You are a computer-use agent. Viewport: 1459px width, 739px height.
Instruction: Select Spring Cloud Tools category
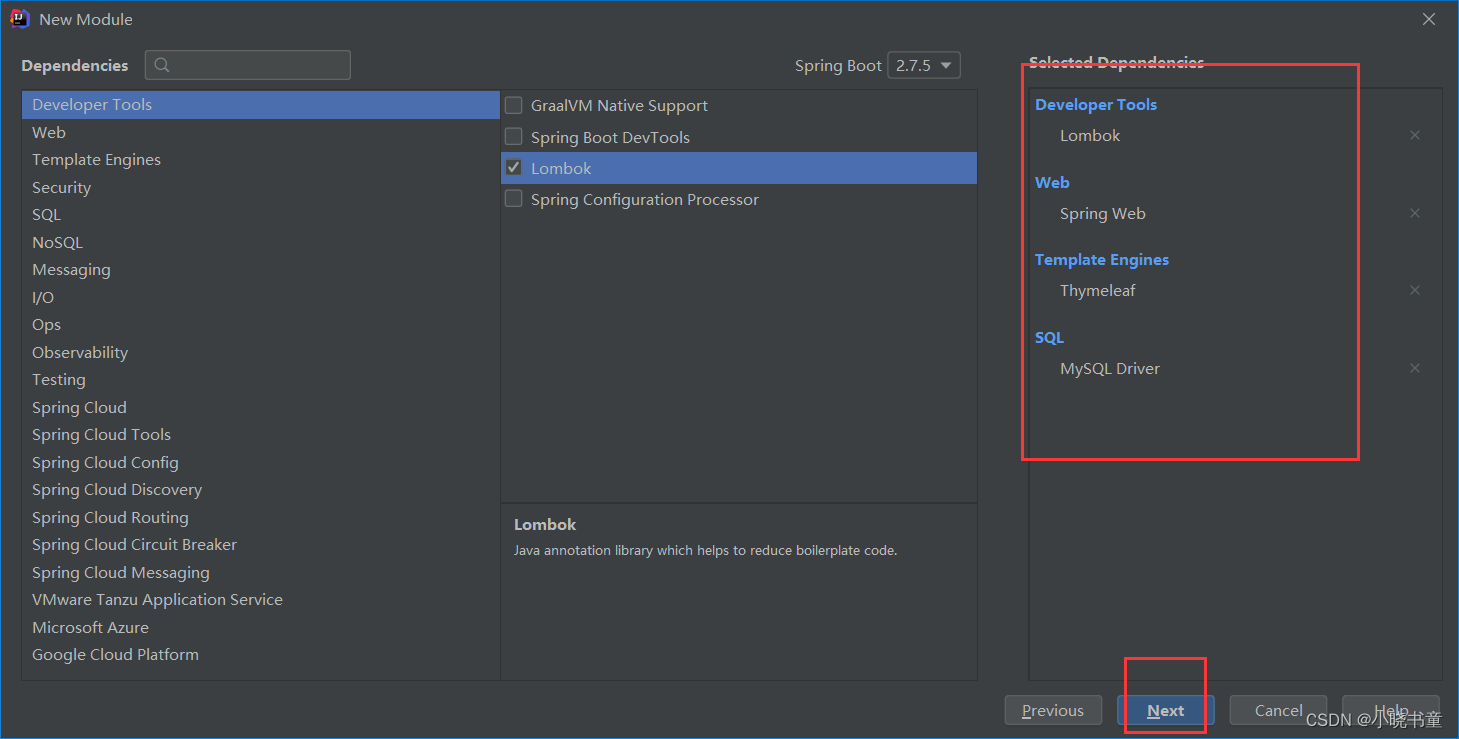pos(261,435)
